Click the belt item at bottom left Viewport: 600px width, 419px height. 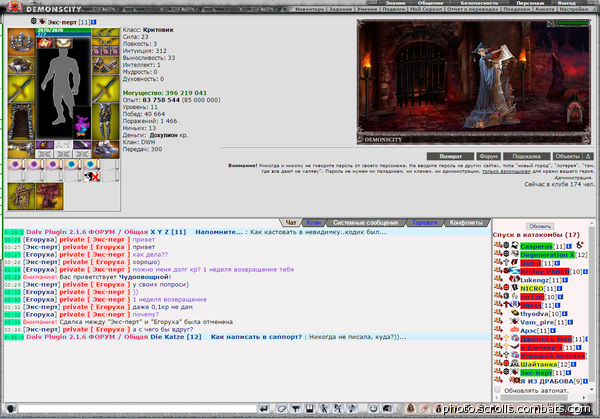(x=21, y=149)
